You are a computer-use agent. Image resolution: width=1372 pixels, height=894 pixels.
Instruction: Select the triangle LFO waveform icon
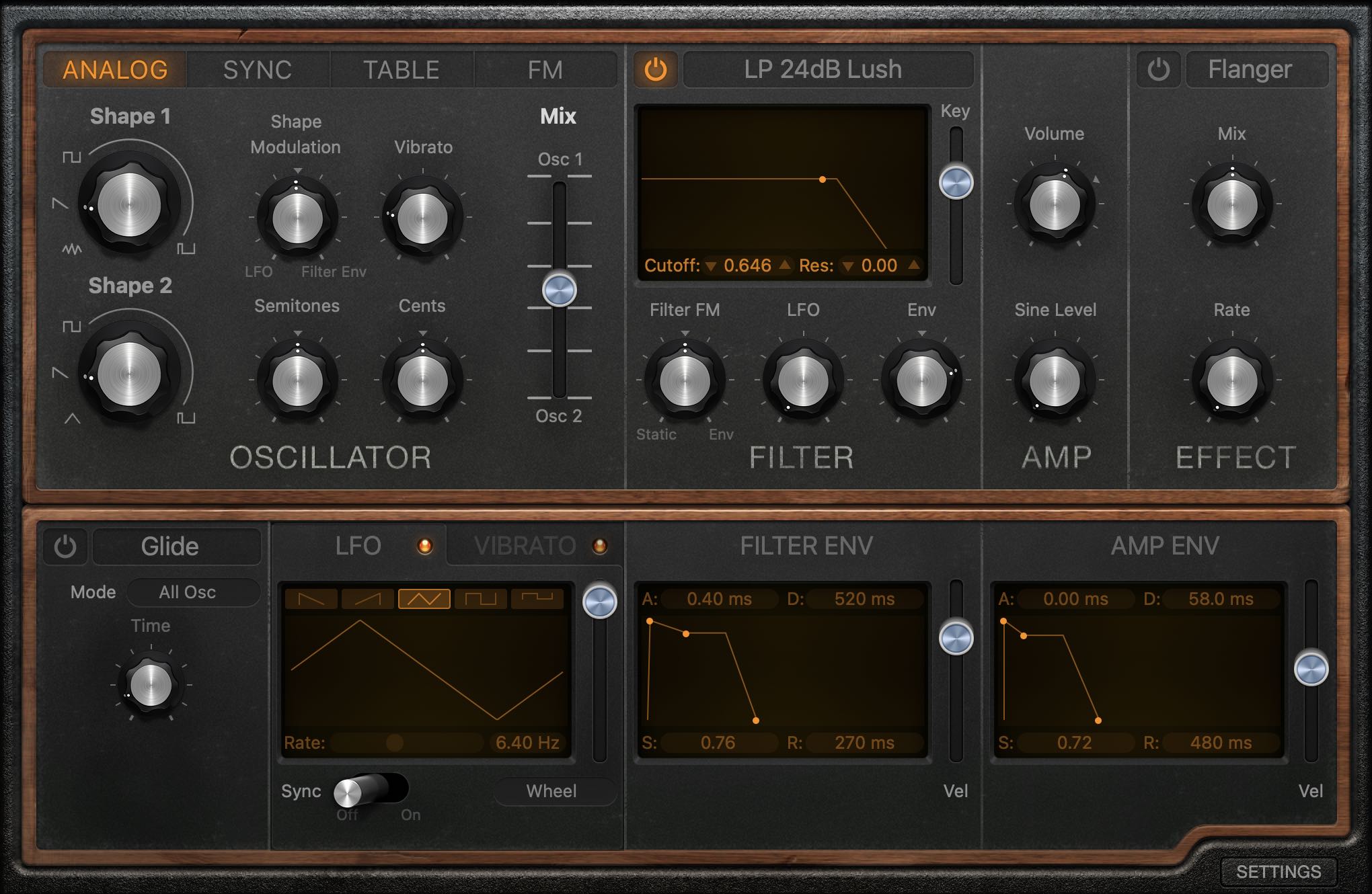424,598
